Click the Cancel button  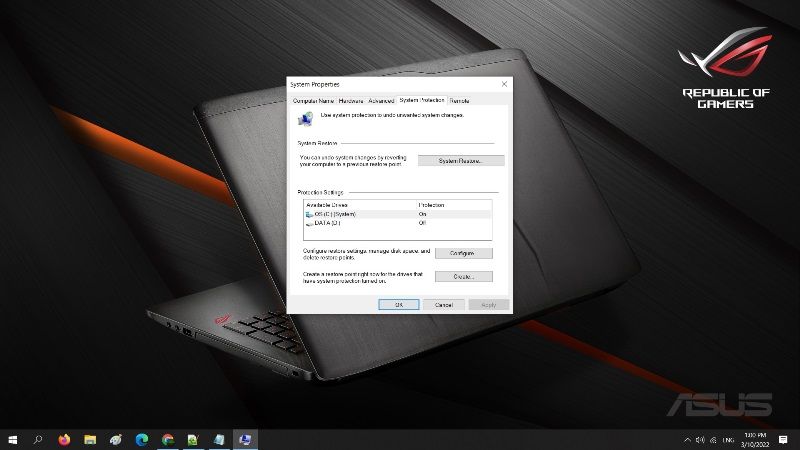point(444,305)
